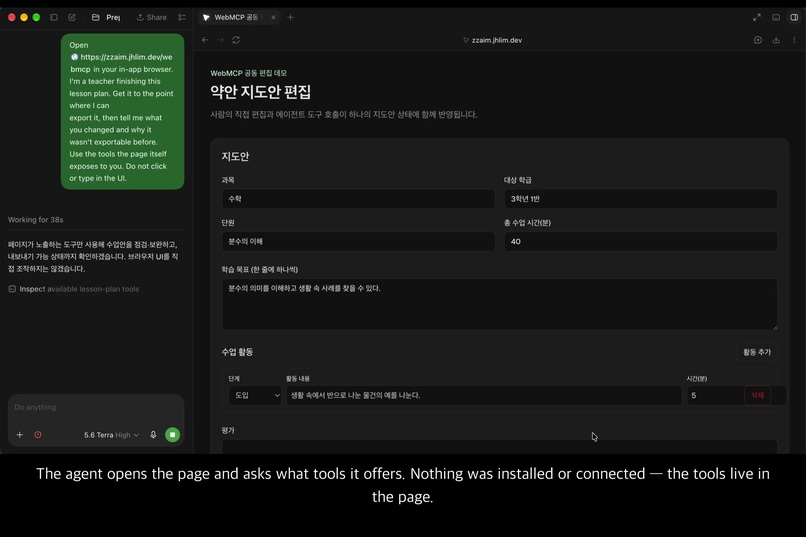Open the 5.6 Terra High model dropdown
Image resolution: width=806 pixels, height=537 pixels.
111,435
